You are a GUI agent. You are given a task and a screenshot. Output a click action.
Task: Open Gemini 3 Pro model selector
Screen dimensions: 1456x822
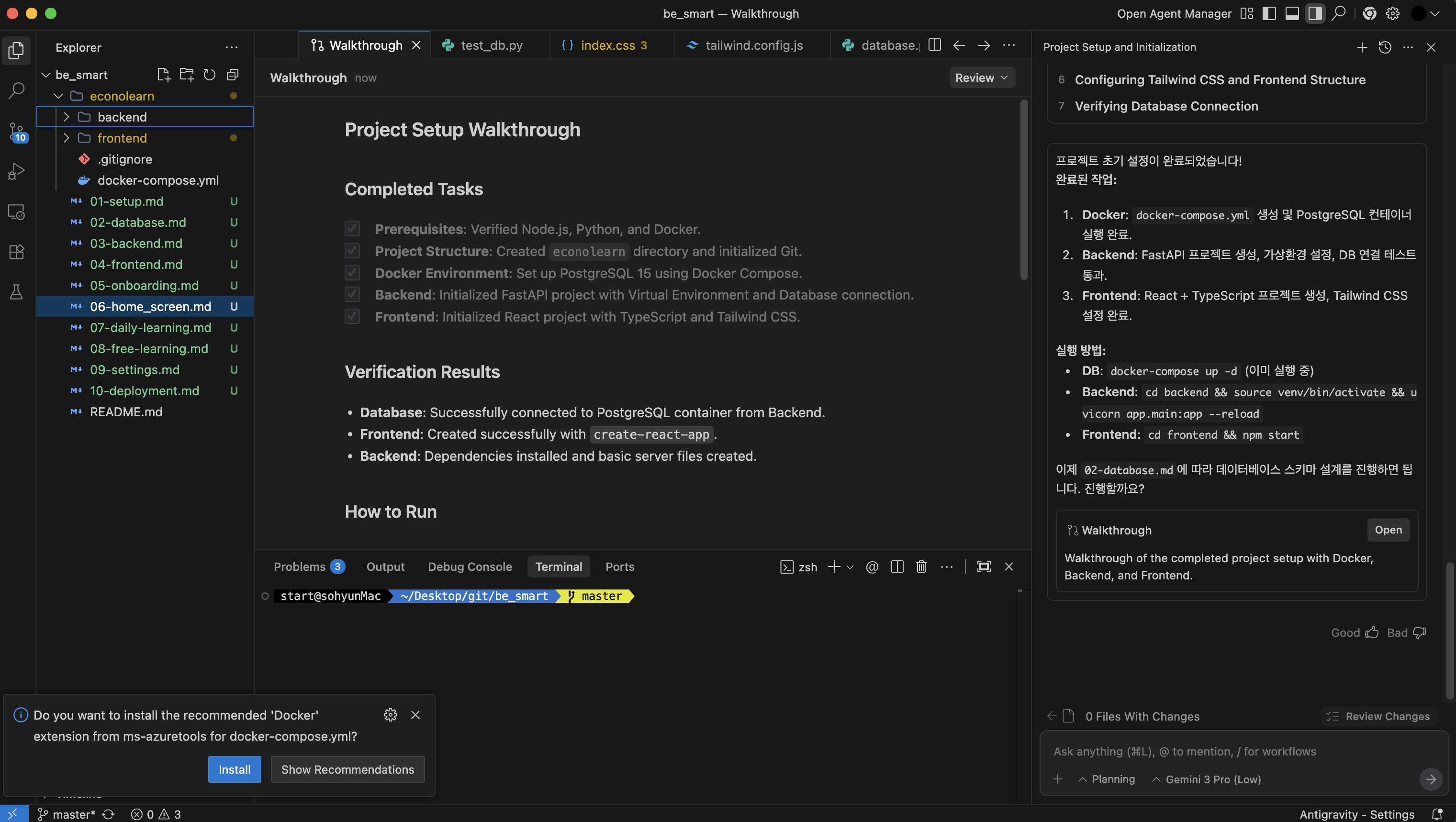[x=1206, y=779]
